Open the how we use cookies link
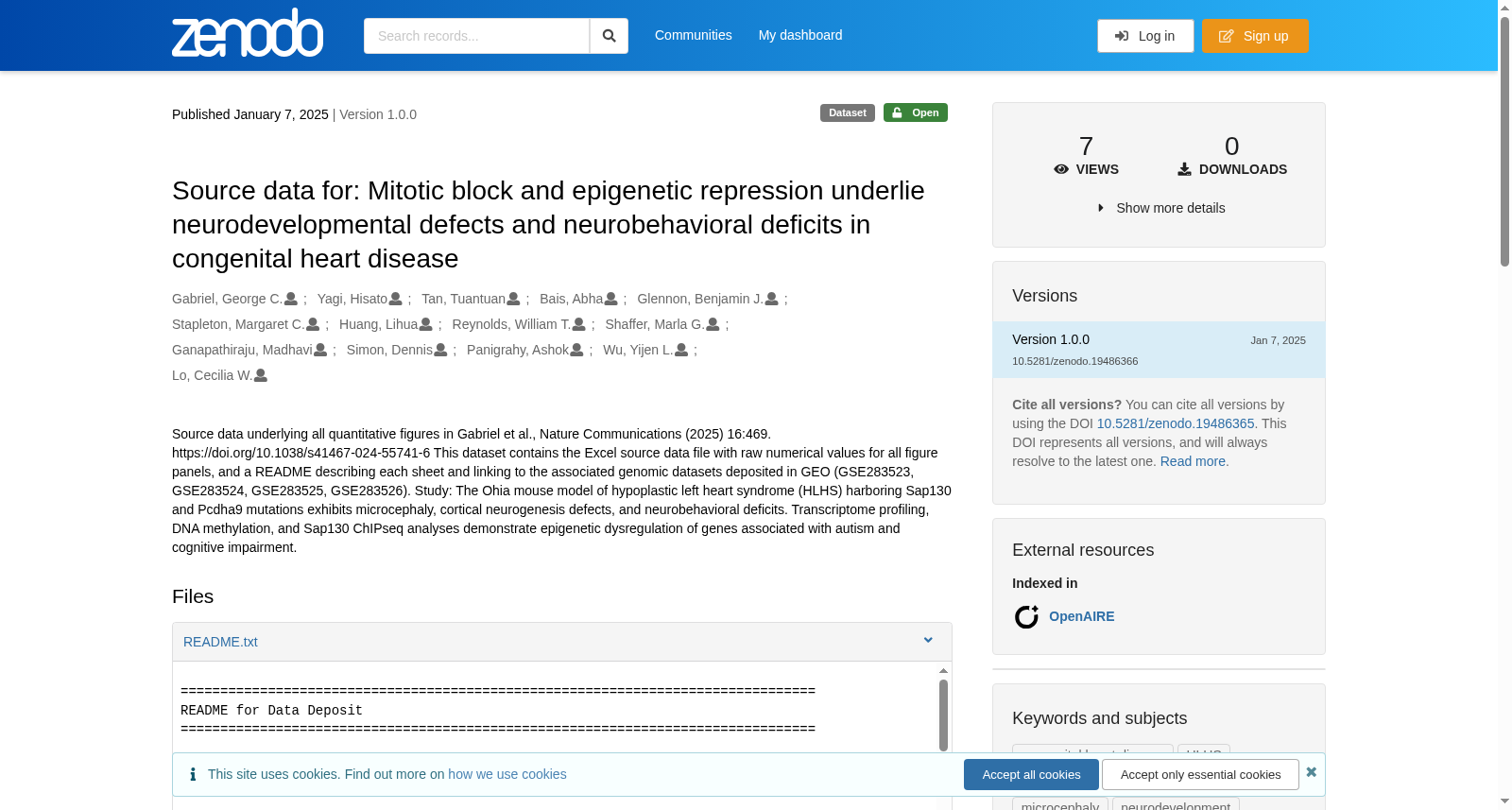Image resolution: width=1512 pixels, height=810 pixels. point(507,774)
